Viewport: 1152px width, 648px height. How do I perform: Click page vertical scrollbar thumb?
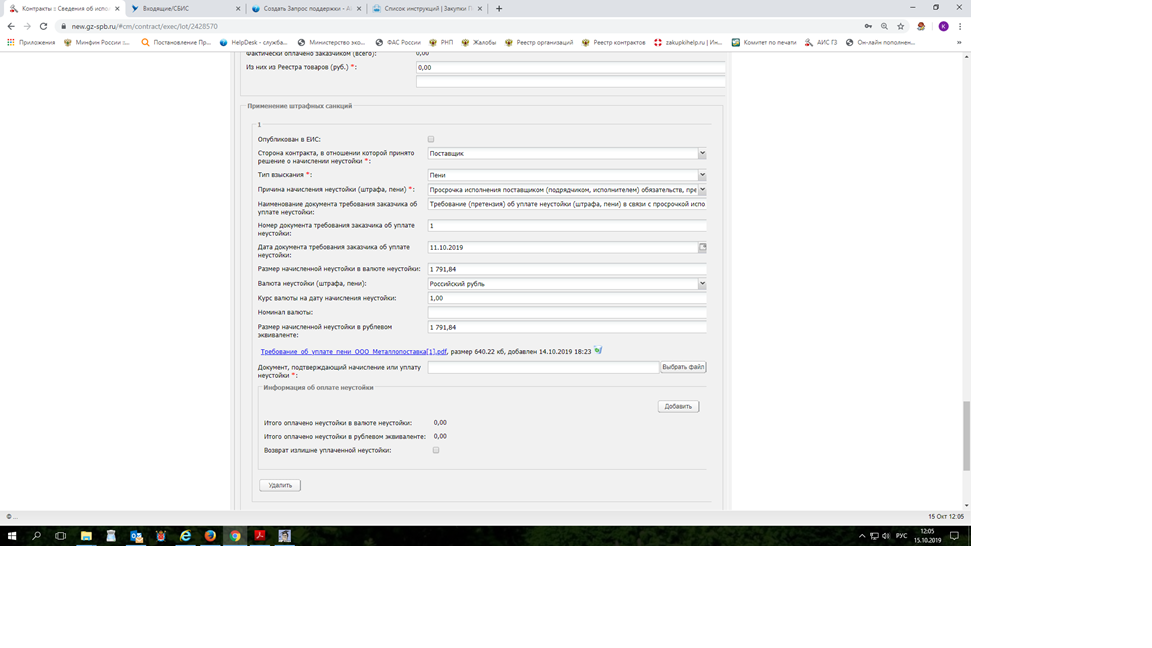tap(966, 436)
